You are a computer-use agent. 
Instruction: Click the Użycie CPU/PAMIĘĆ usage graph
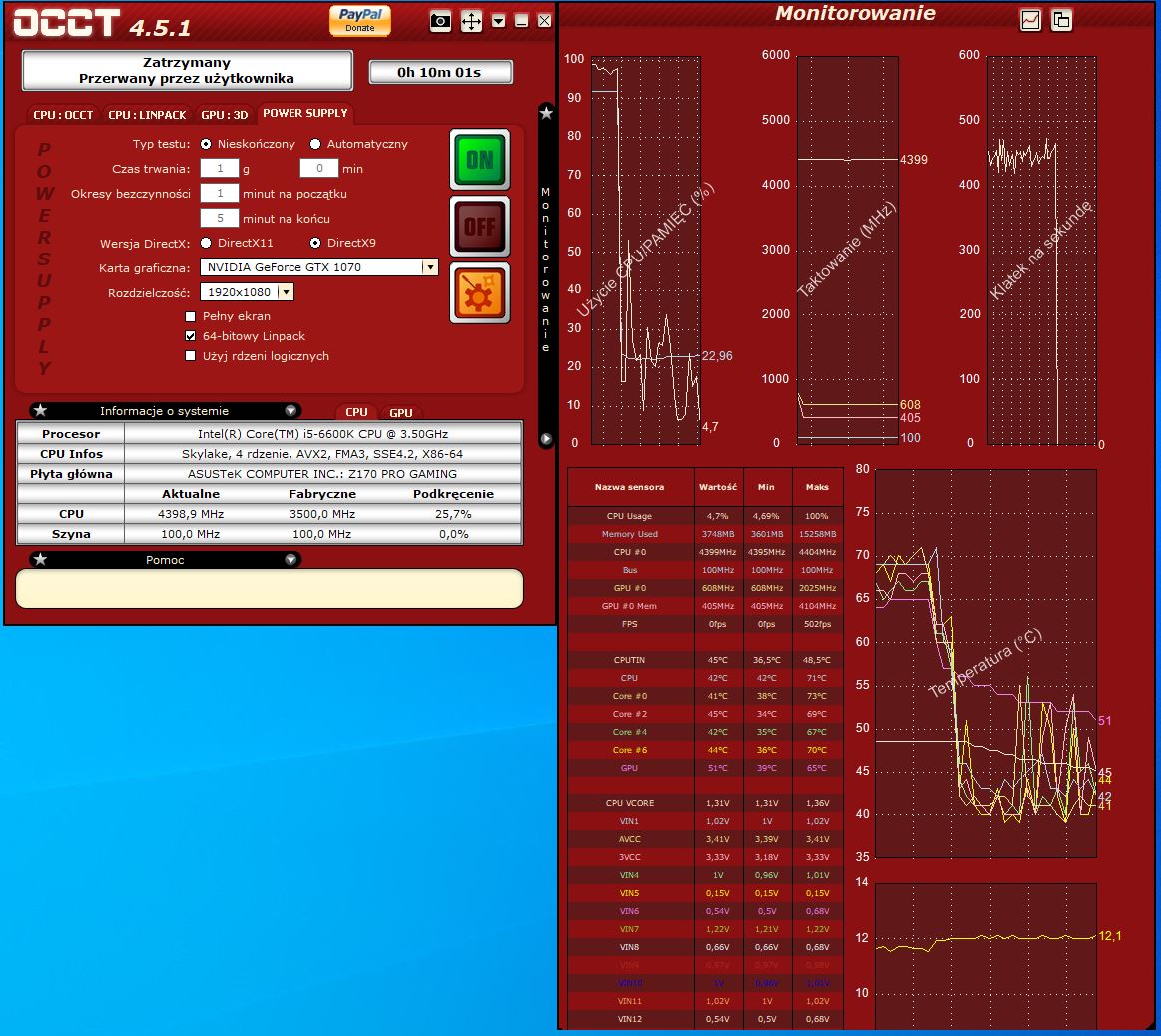645,251
